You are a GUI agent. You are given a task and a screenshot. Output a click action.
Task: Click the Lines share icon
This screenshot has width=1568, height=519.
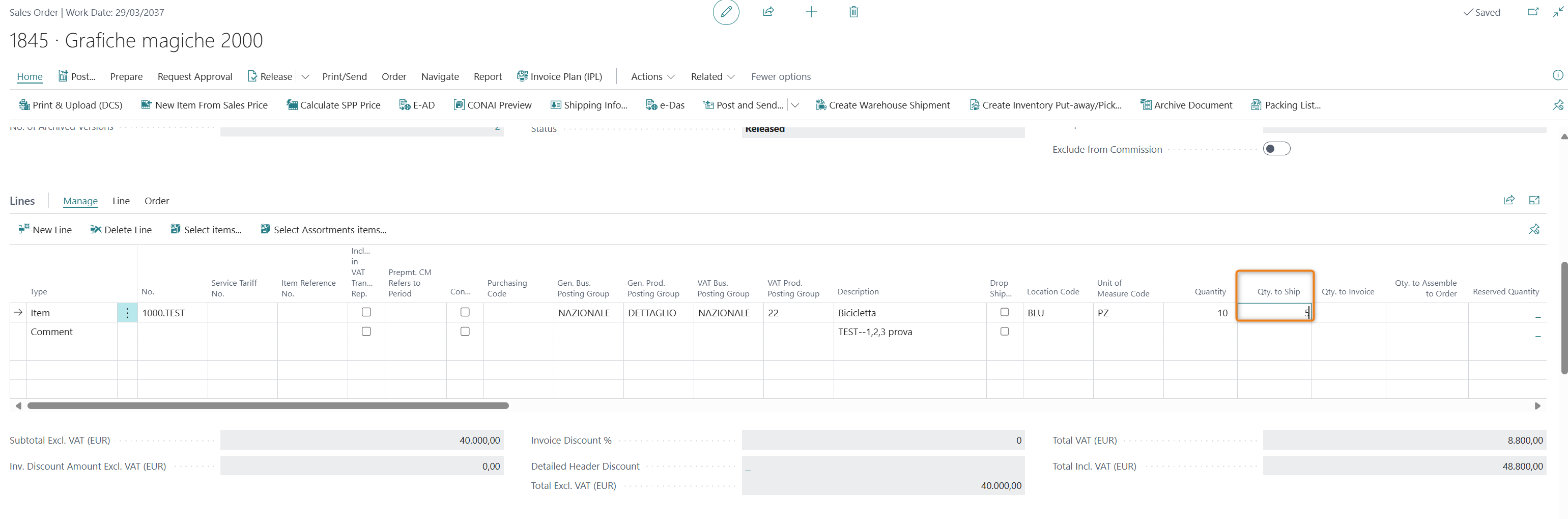pyautogui.click(x=1508, y=200)
